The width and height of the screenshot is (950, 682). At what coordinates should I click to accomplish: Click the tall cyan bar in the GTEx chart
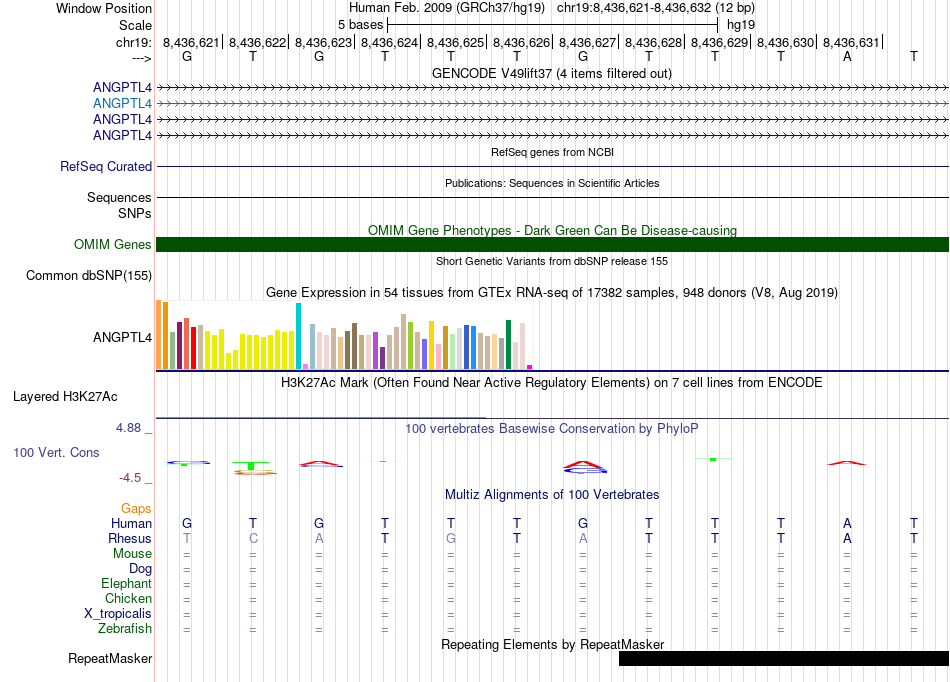[298, 336]
